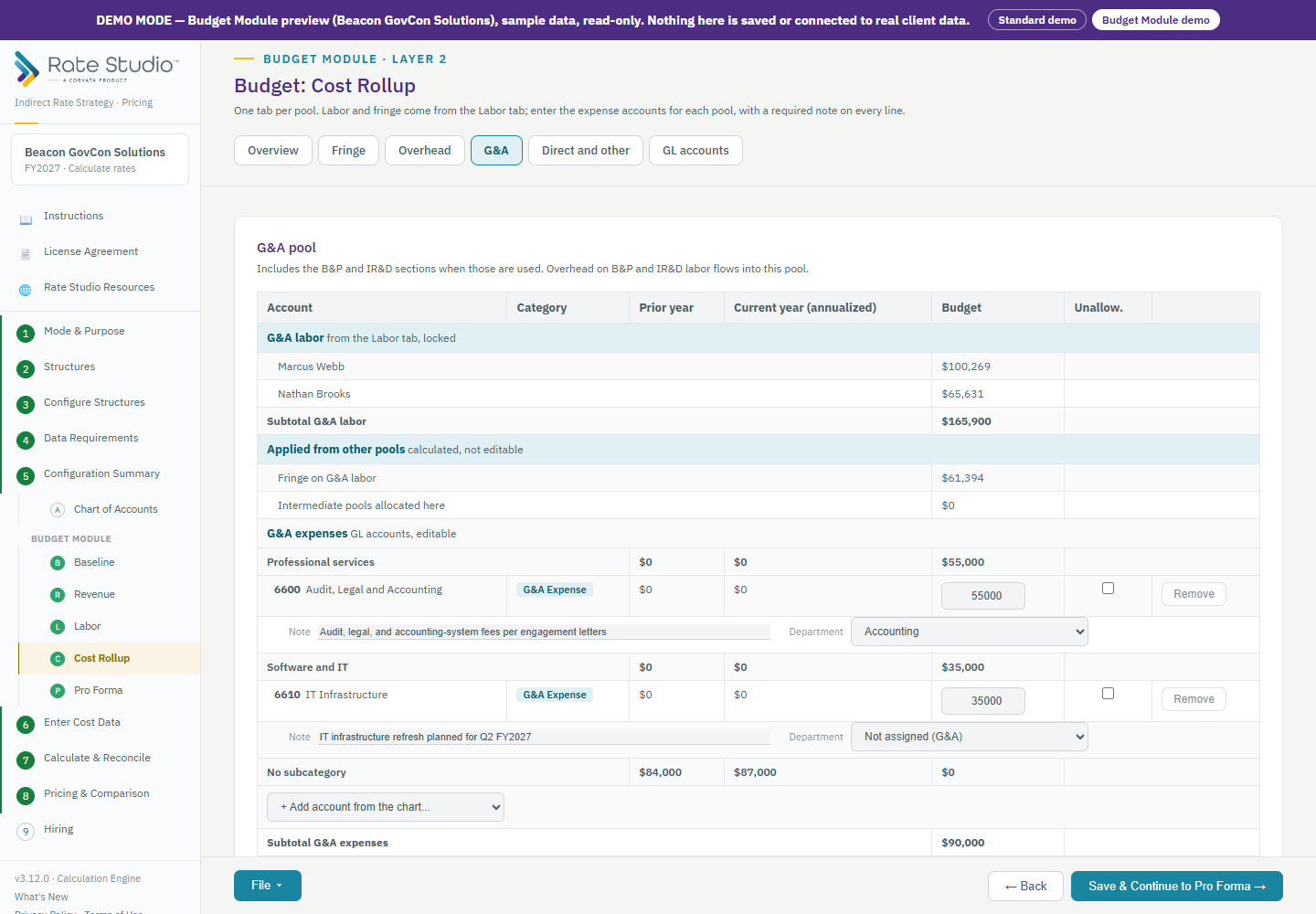Open Instructions book icon in sidebar
This screenshot has width=1316, height=914.
click(26, 219)
